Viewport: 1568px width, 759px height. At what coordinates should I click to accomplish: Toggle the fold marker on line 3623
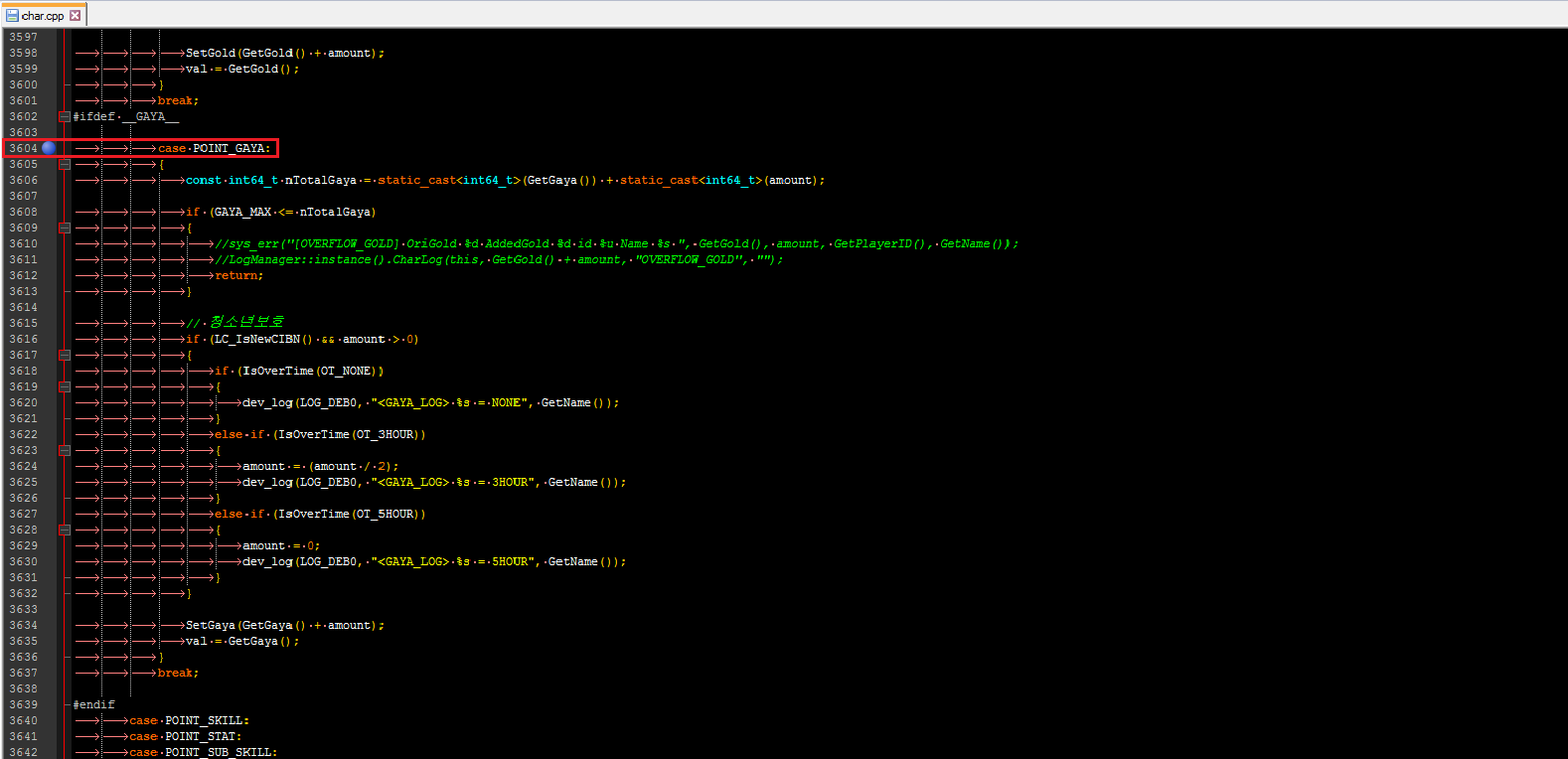point(65,450)
